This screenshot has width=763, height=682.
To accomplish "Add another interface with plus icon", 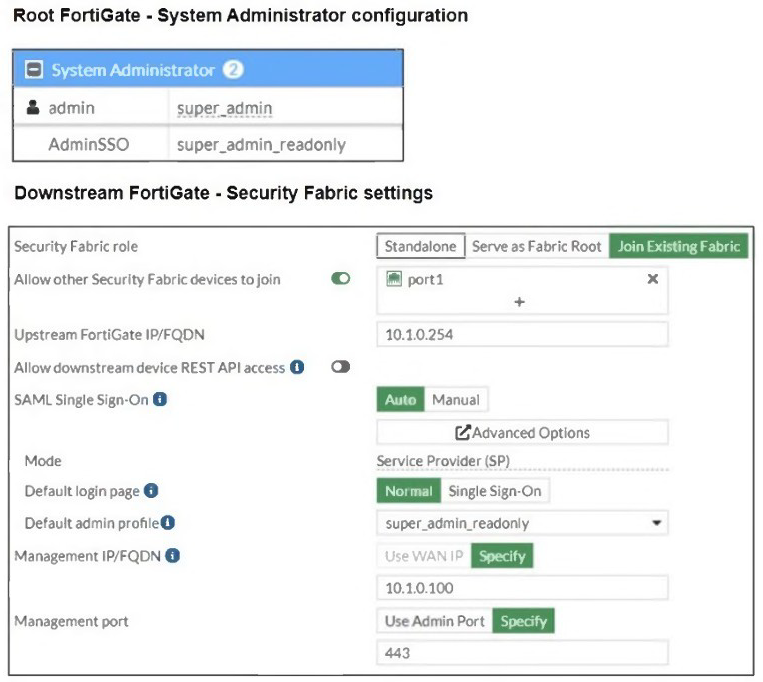I will 520,302.
